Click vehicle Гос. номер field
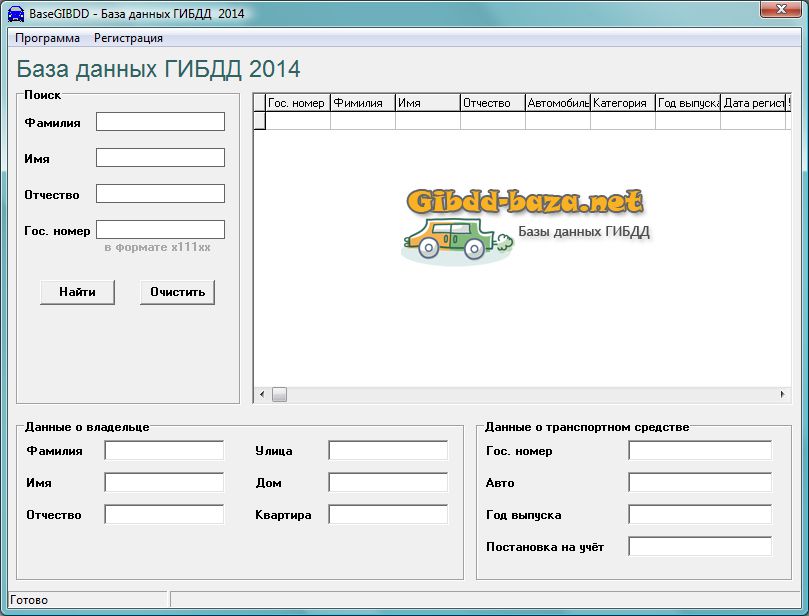 coord(700,450)
